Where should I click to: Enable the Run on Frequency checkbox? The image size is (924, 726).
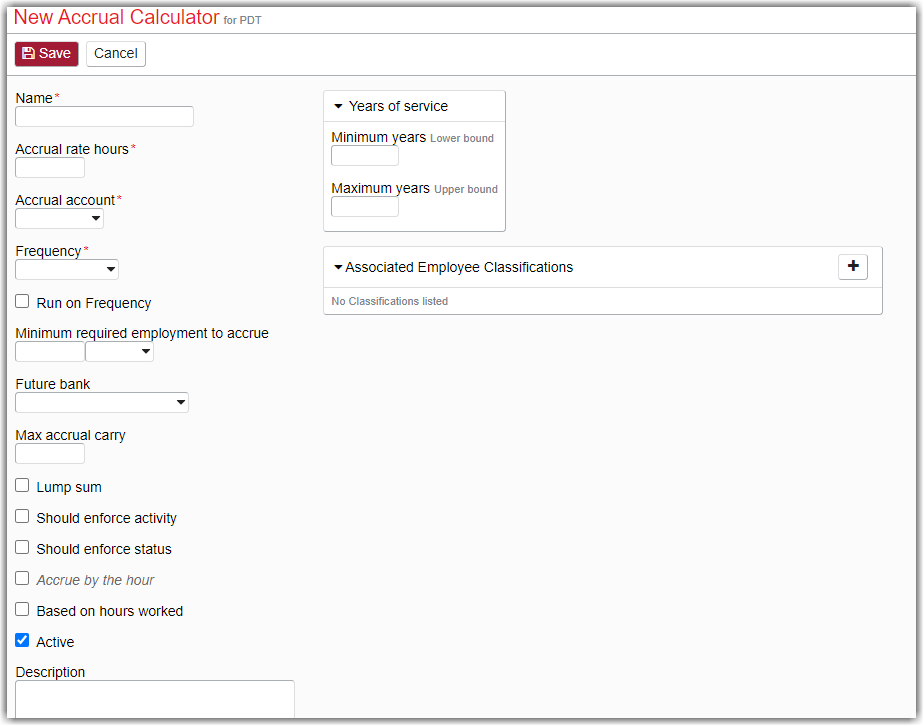[x=22, y=302]
